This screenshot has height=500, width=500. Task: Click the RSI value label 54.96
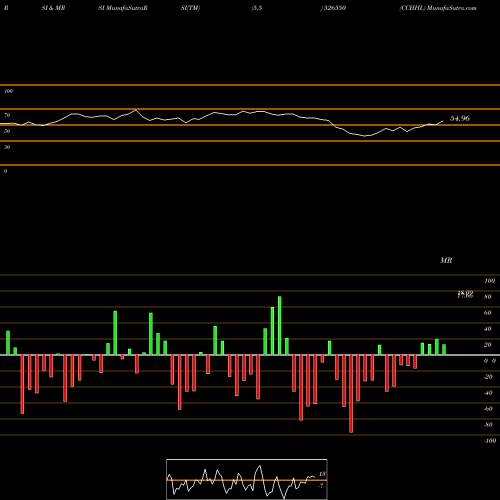pos(460,118)
